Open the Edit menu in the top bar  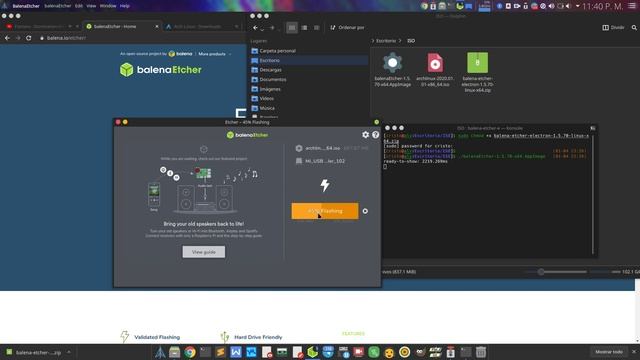[78, 6]
